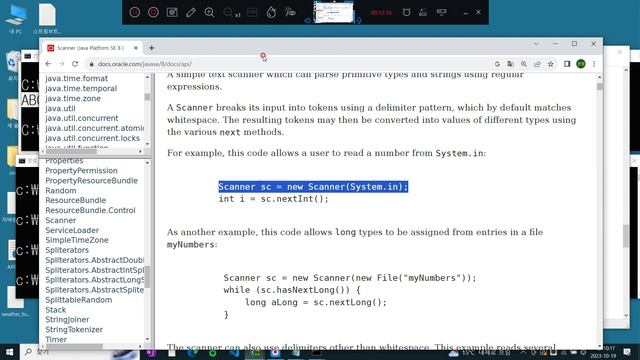Click the translate page icon

point(510,64)
